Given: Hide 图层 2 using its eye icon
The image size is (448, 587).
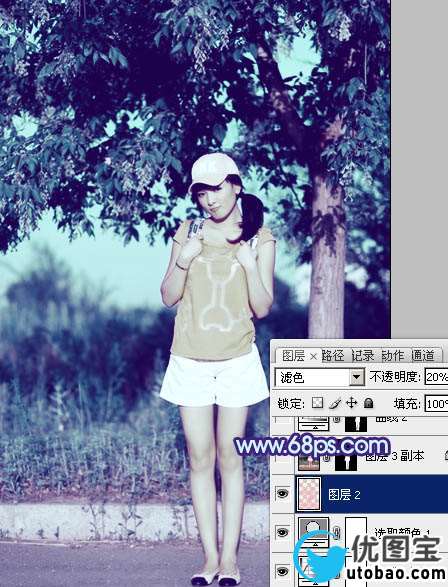Looking at the screenshot, I should 282,494.
